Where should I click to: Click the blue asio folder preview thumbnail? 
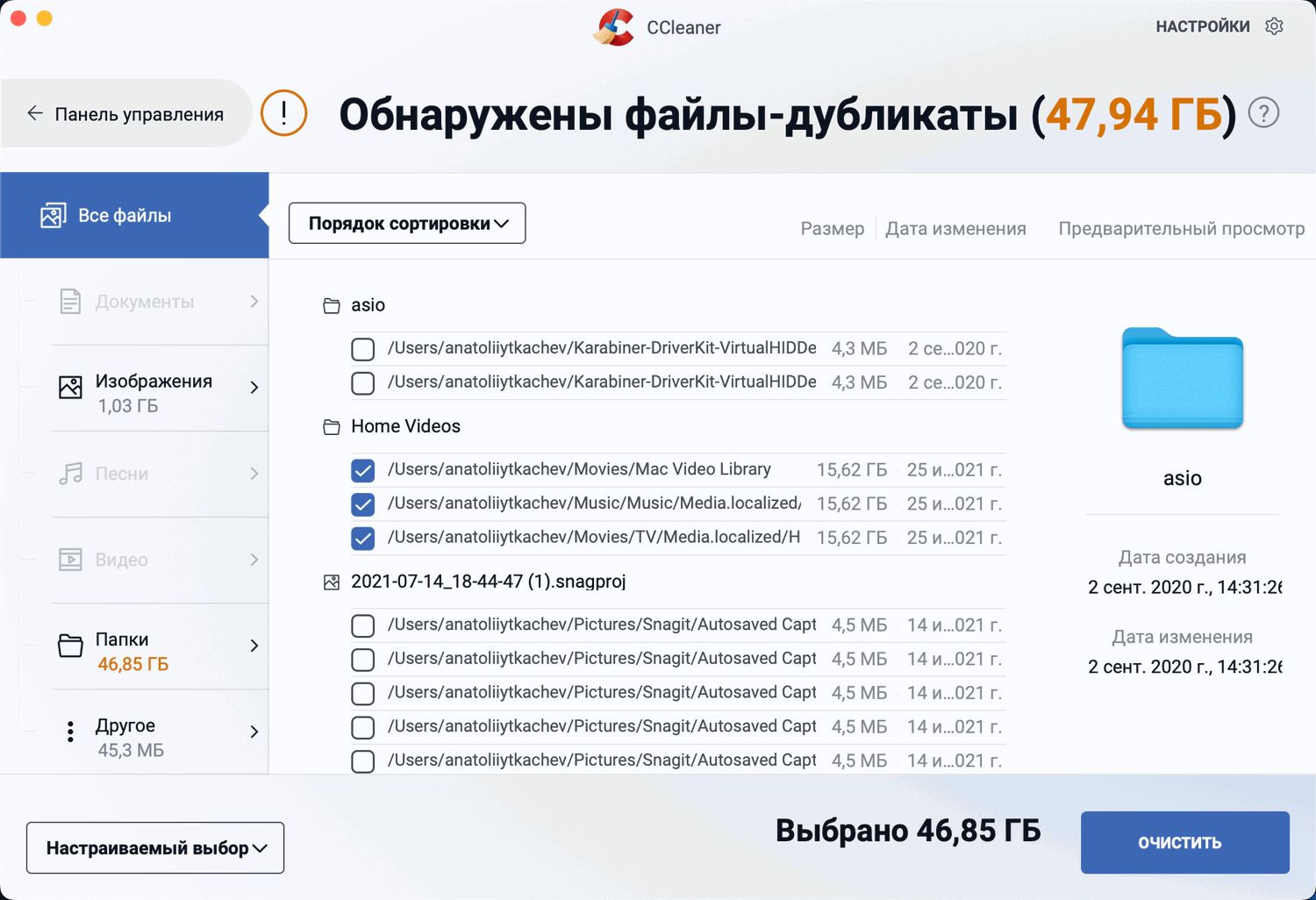point(1182,379)
